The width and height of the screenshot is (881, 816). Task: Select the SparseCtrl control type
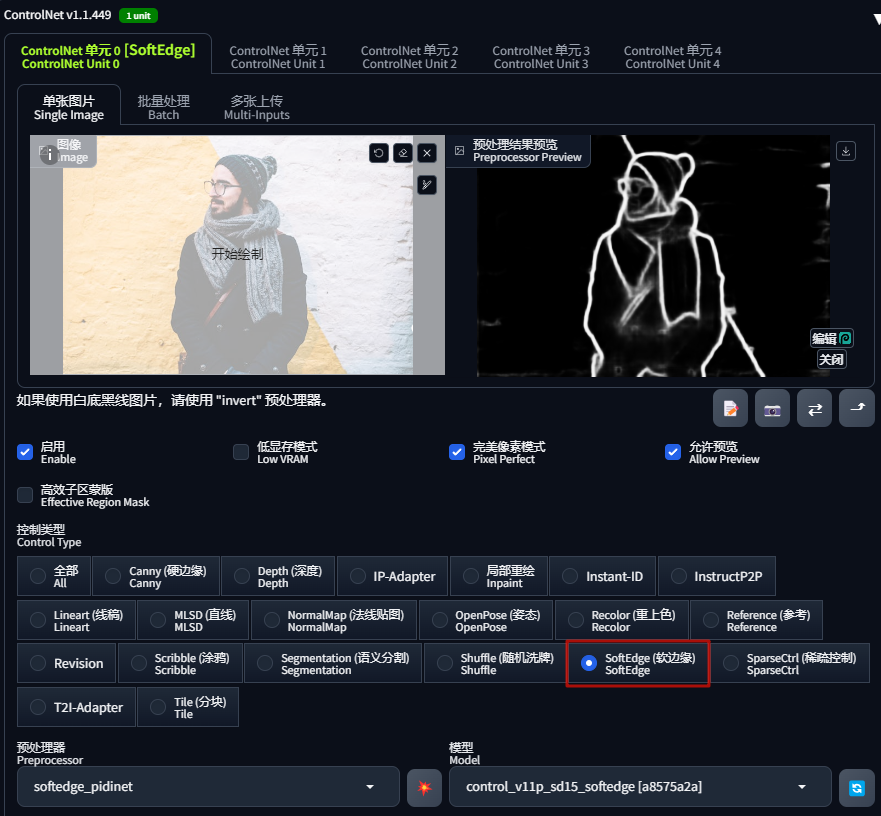[791, 663]
